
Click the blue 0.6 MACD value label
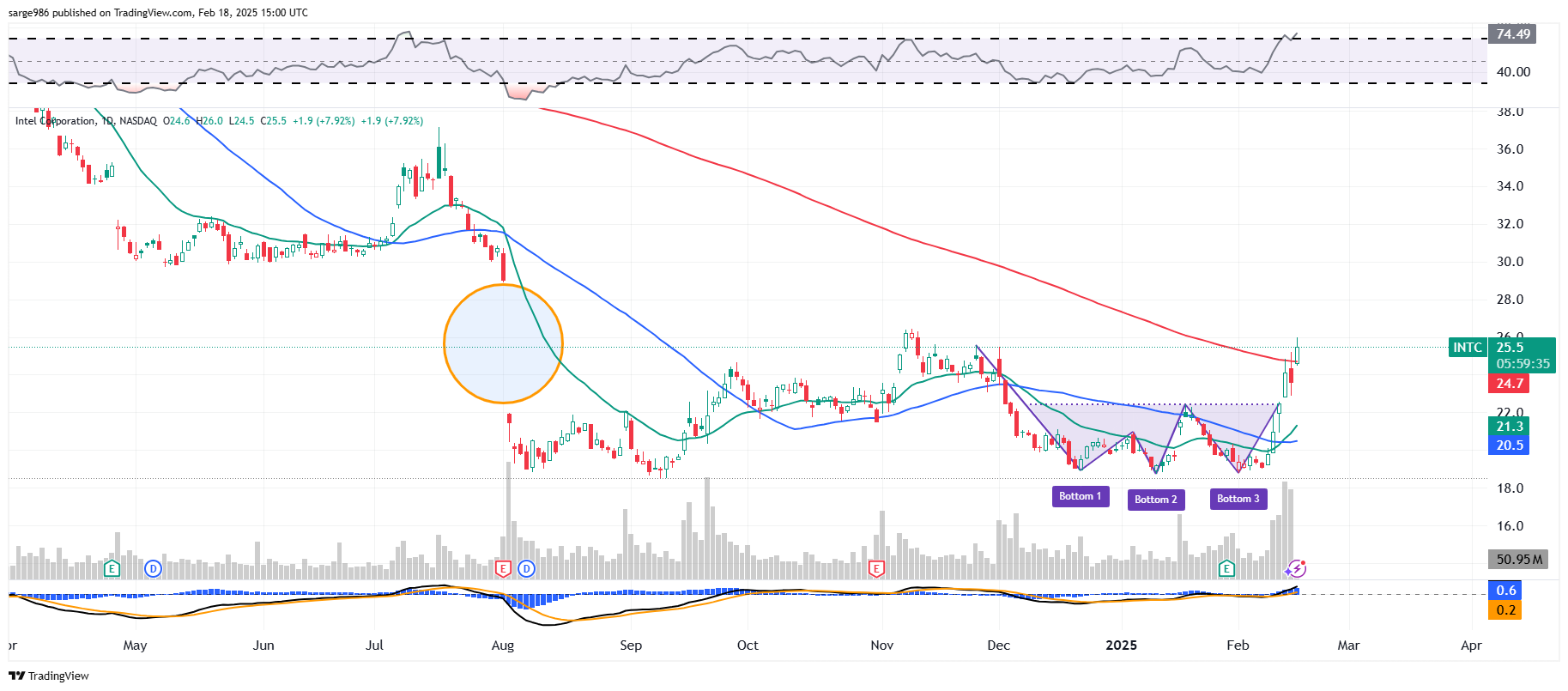pos(1506,591)
